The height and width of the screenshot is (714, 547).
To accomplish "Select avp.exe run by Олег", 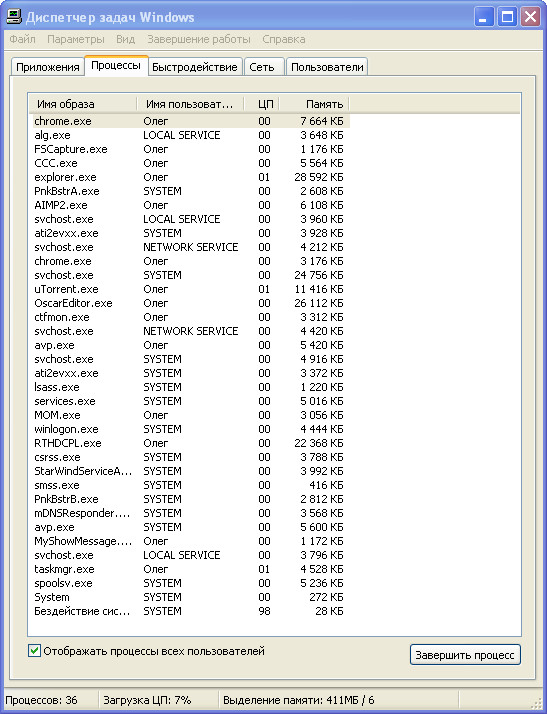I will (189, 345).
